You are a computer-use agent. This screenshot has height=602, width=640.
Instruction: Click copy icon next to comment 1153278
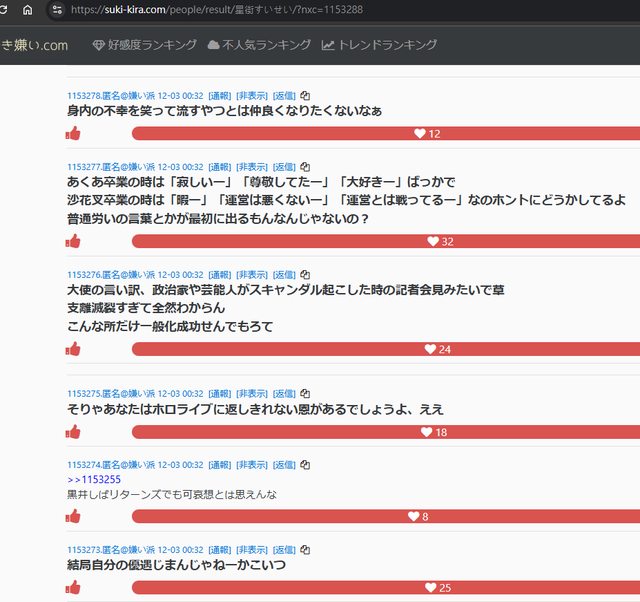pos(306,95)
